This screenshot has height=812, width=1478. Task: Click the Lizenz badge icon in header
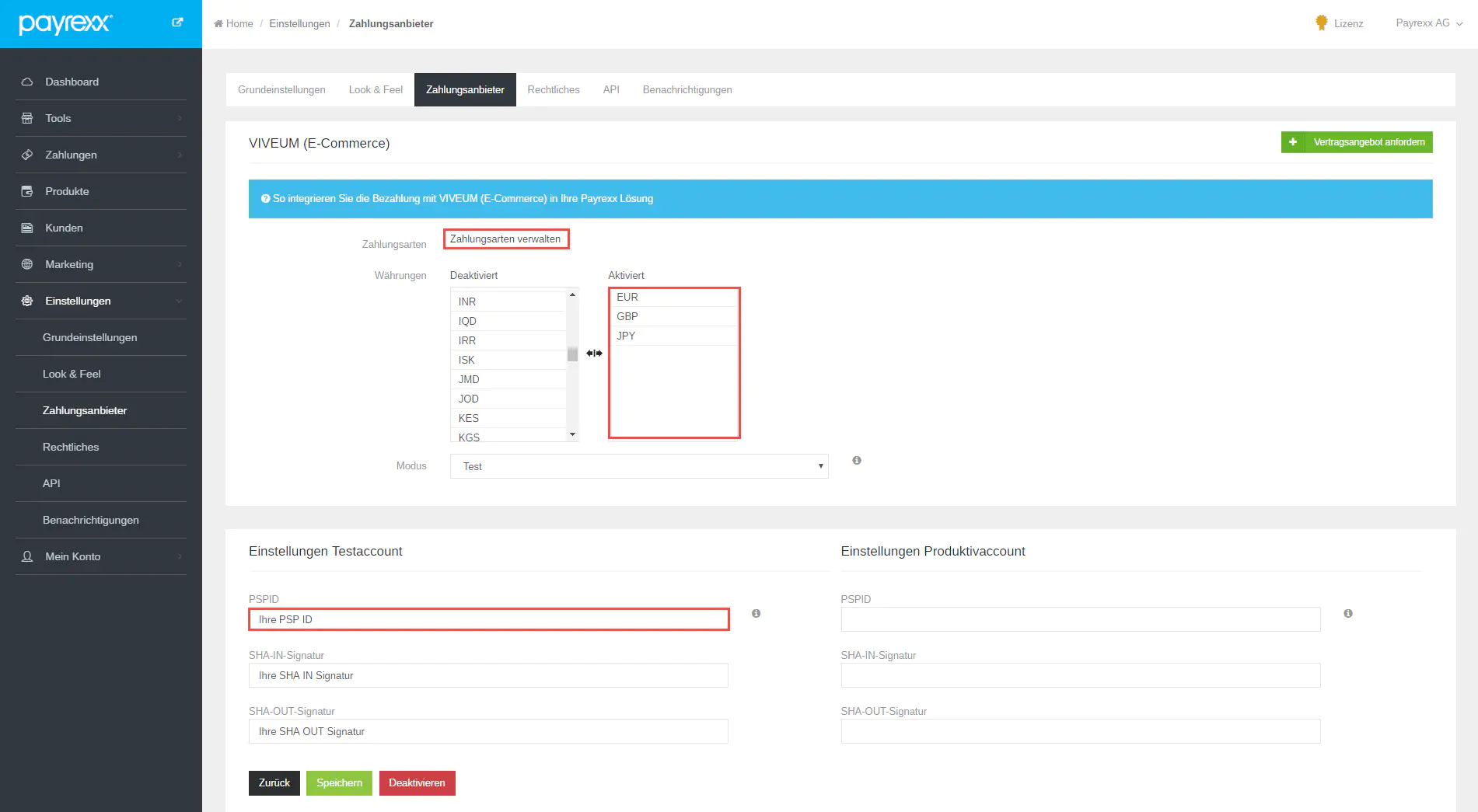pyautogui.click(x=1321, y=23)
